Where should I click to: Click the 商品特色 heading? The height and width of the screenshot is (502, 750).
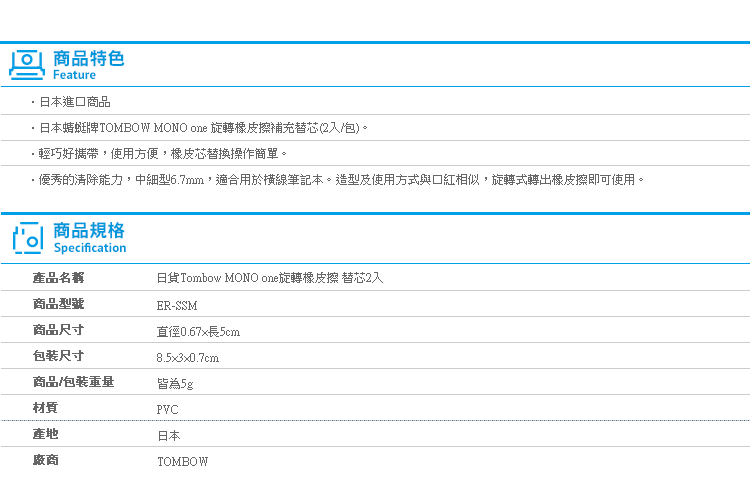(88, 58)
